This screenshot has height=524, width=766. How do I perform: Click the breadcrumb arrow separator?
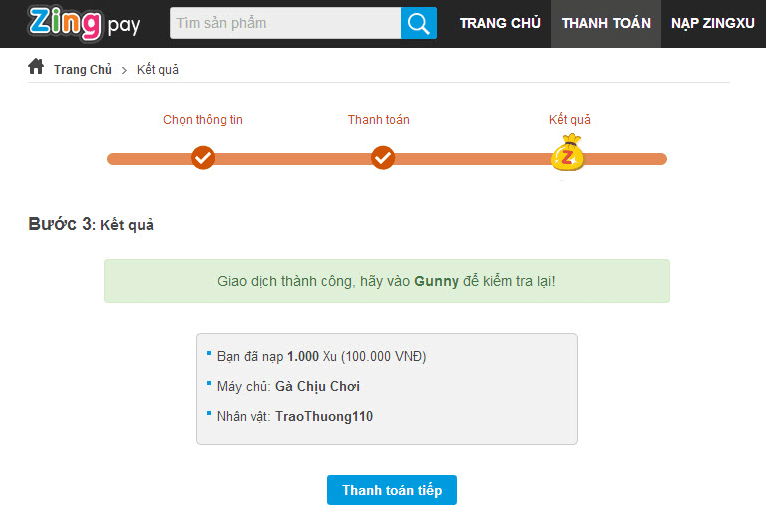click(x=124, y=70)
